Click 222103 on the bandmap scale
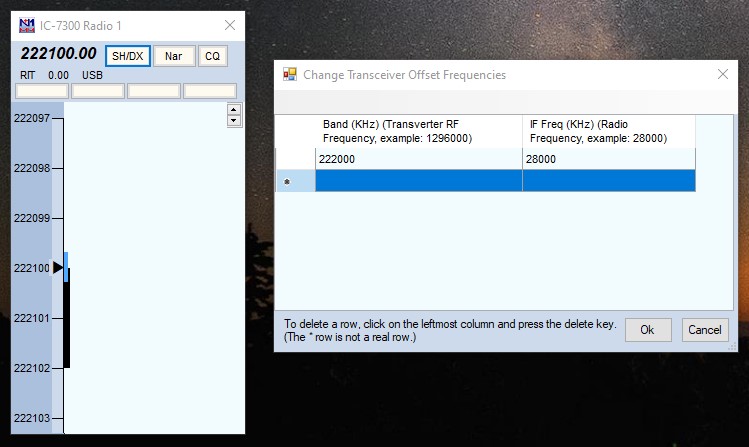 tap(32, 418)
